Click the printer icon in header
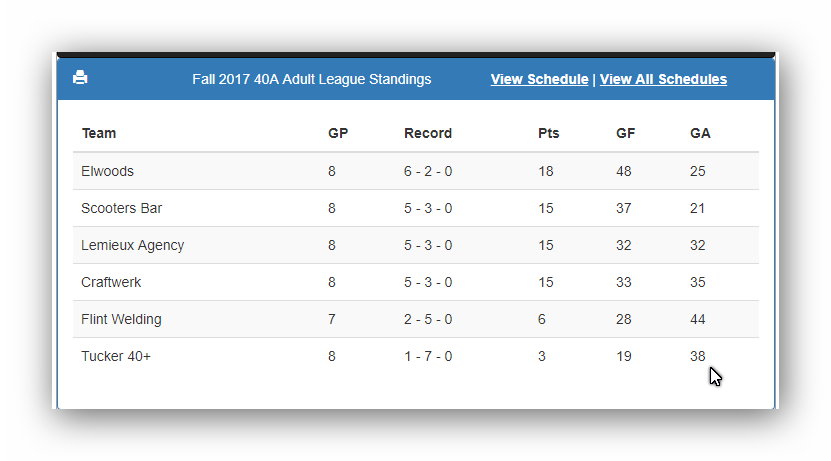This screenshot has height=461, width=831. pyautogui.click(x=80, y=77)
